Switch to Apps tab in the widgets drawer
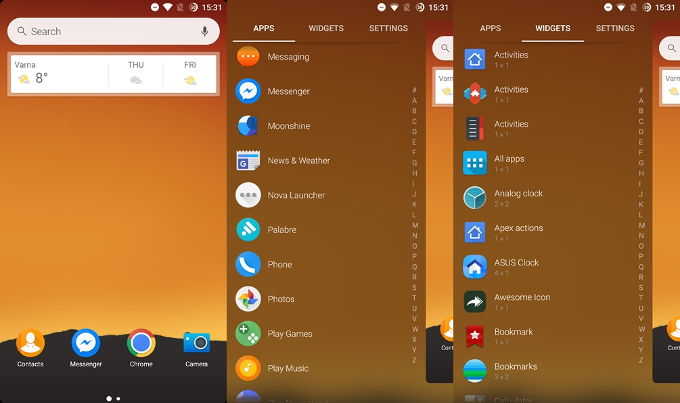The width and height of the screenshot is (680, 403). (x=490, y=28)
